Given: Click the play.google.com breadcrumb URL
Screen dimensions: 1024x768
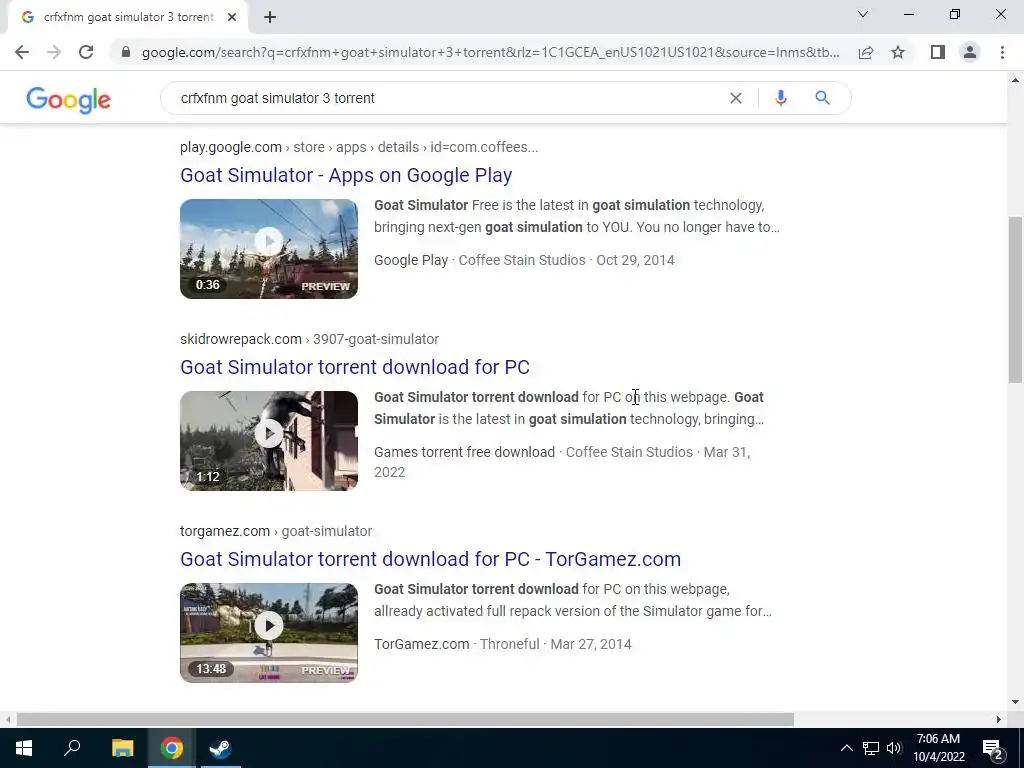Looking at the screenshot, I should point(359,147).
